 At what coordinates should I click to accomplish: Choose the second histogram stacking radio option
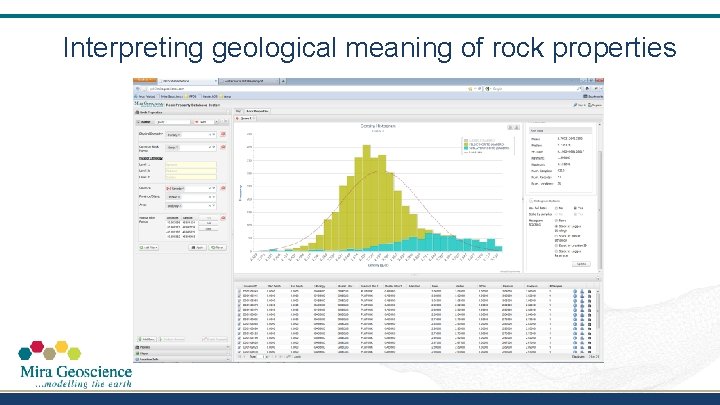557,227
